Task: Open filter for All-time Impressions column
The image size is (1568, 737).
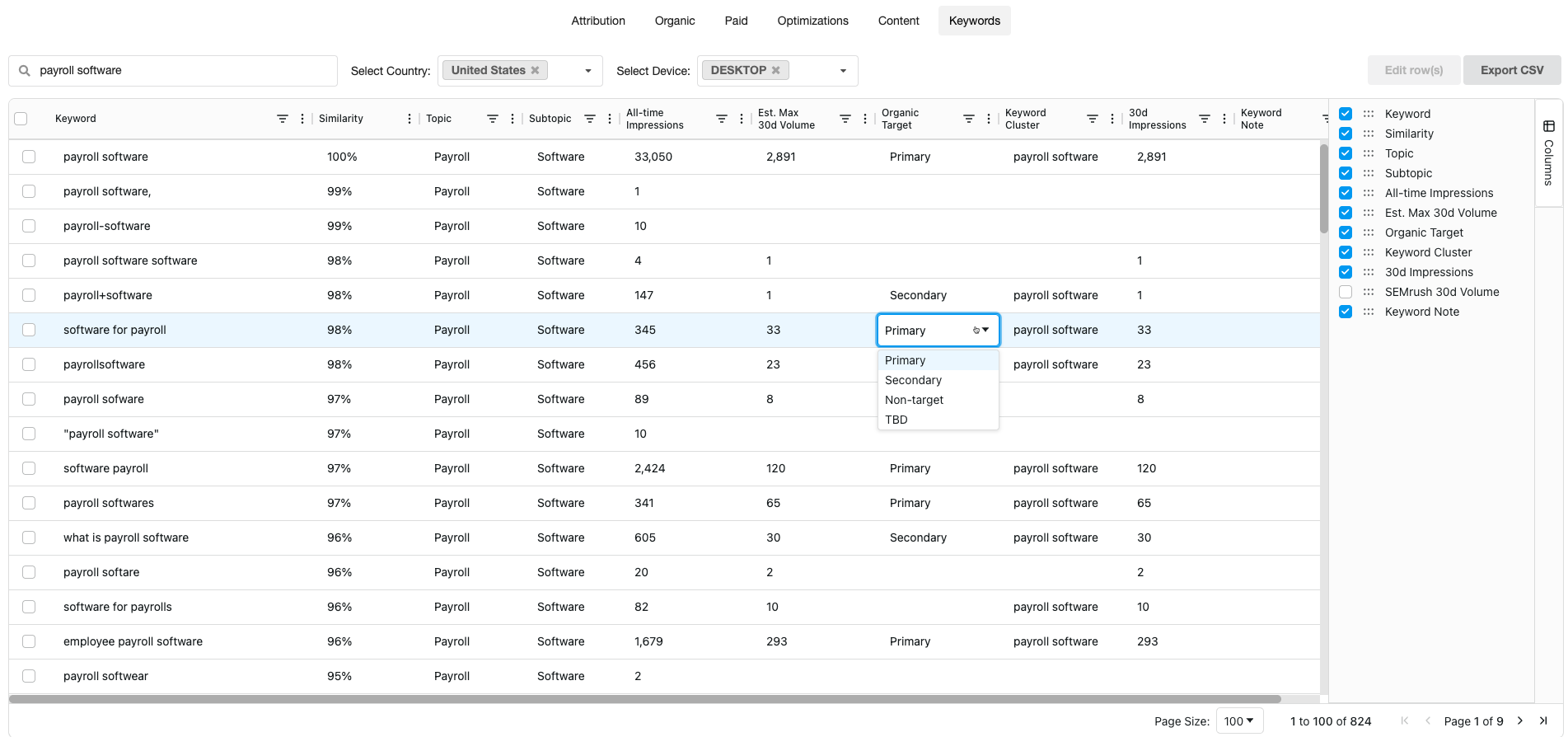Action: (721, 119)
